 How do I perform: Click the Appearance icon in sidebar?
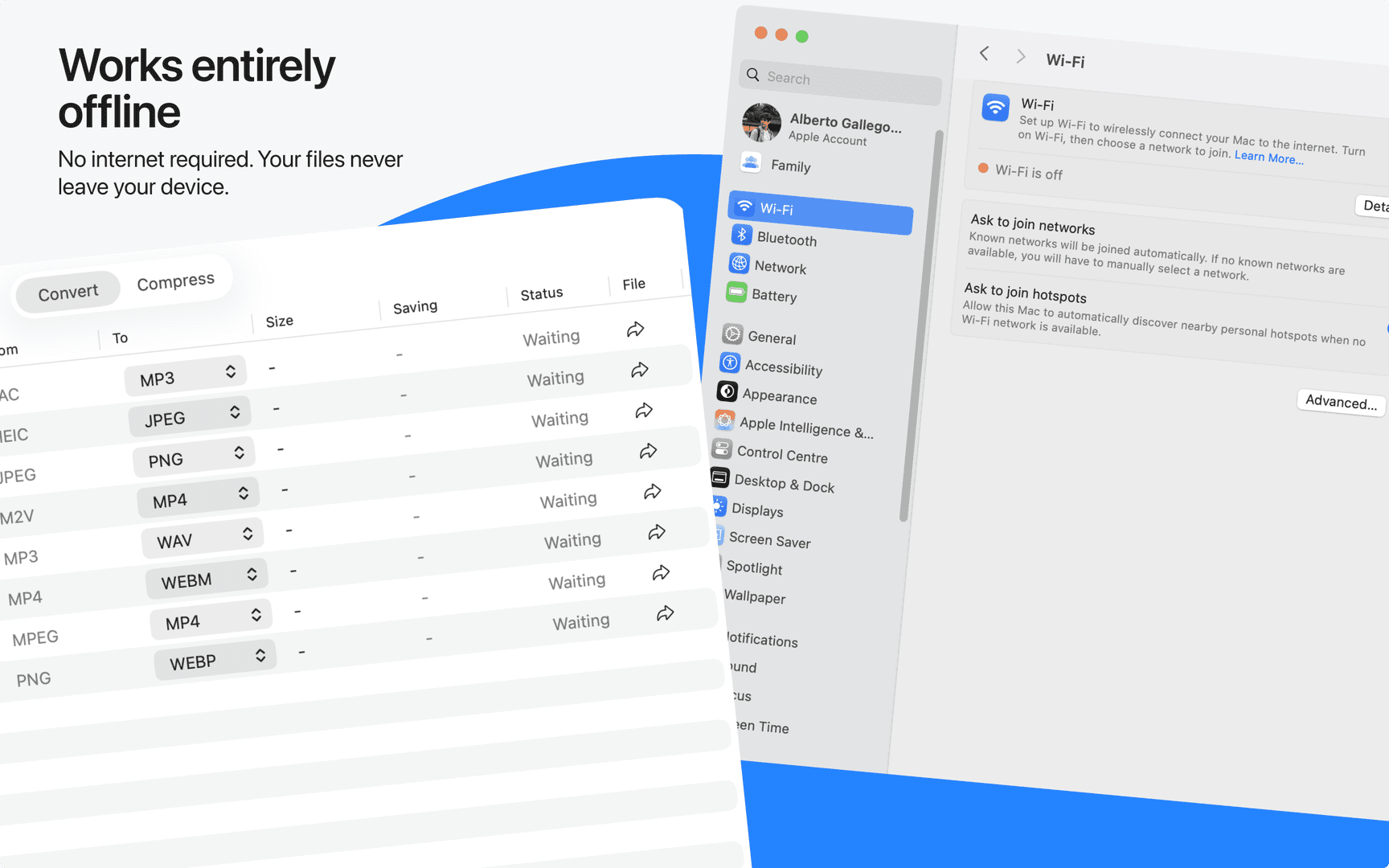(x=727, y=391)
